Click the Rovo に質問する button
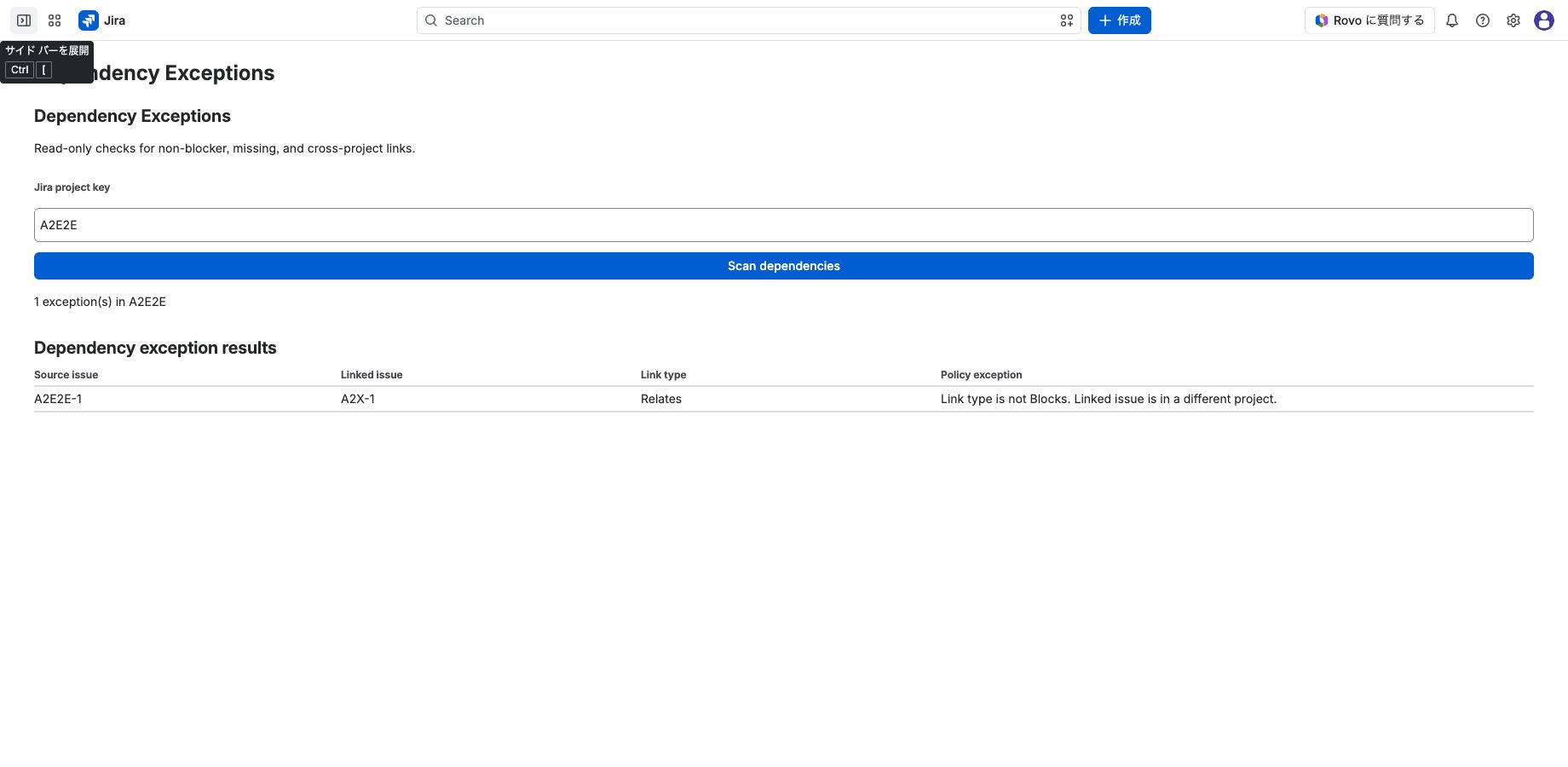The image size is (1568, 767). point(1369,20)
